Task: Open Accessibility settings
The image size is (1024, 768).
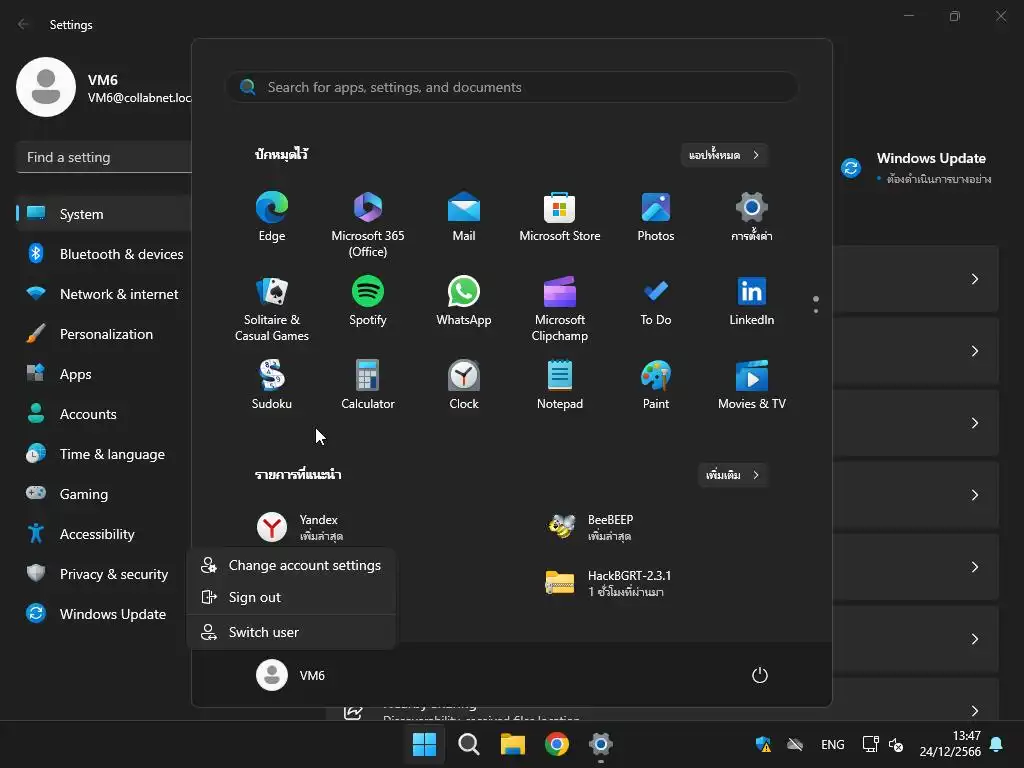Action: 104,534
